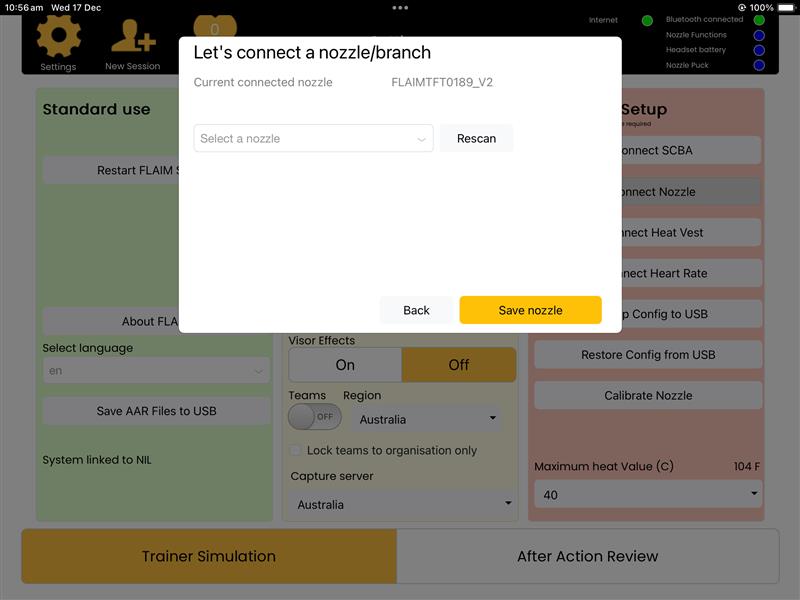Open the Select a nozzle dropdown
This screenshot has width=800, height=600.
(313, 139)
